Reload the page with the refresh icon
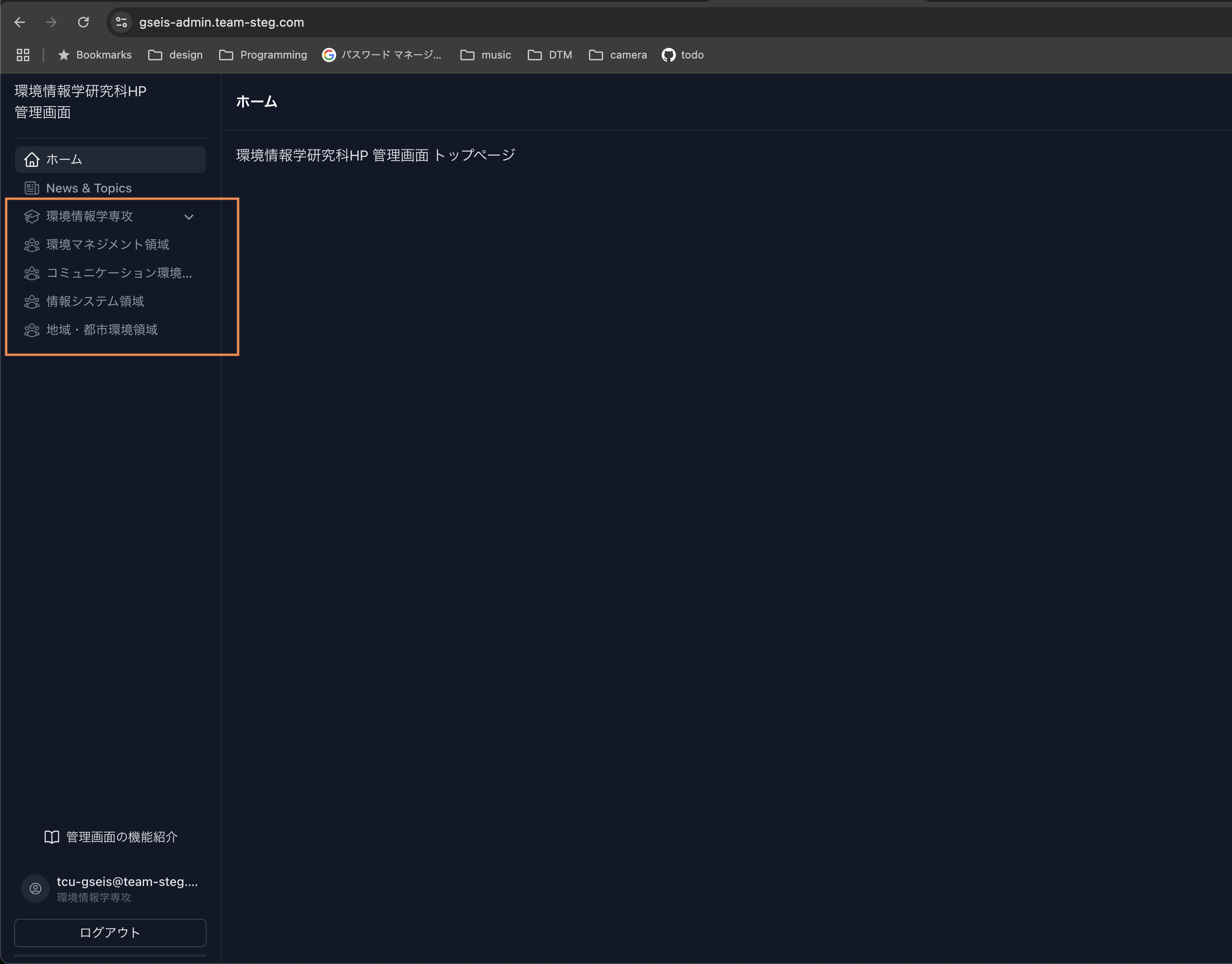Image resolution: width=1232 pixels, height=964 pixels. coord(83,23)
